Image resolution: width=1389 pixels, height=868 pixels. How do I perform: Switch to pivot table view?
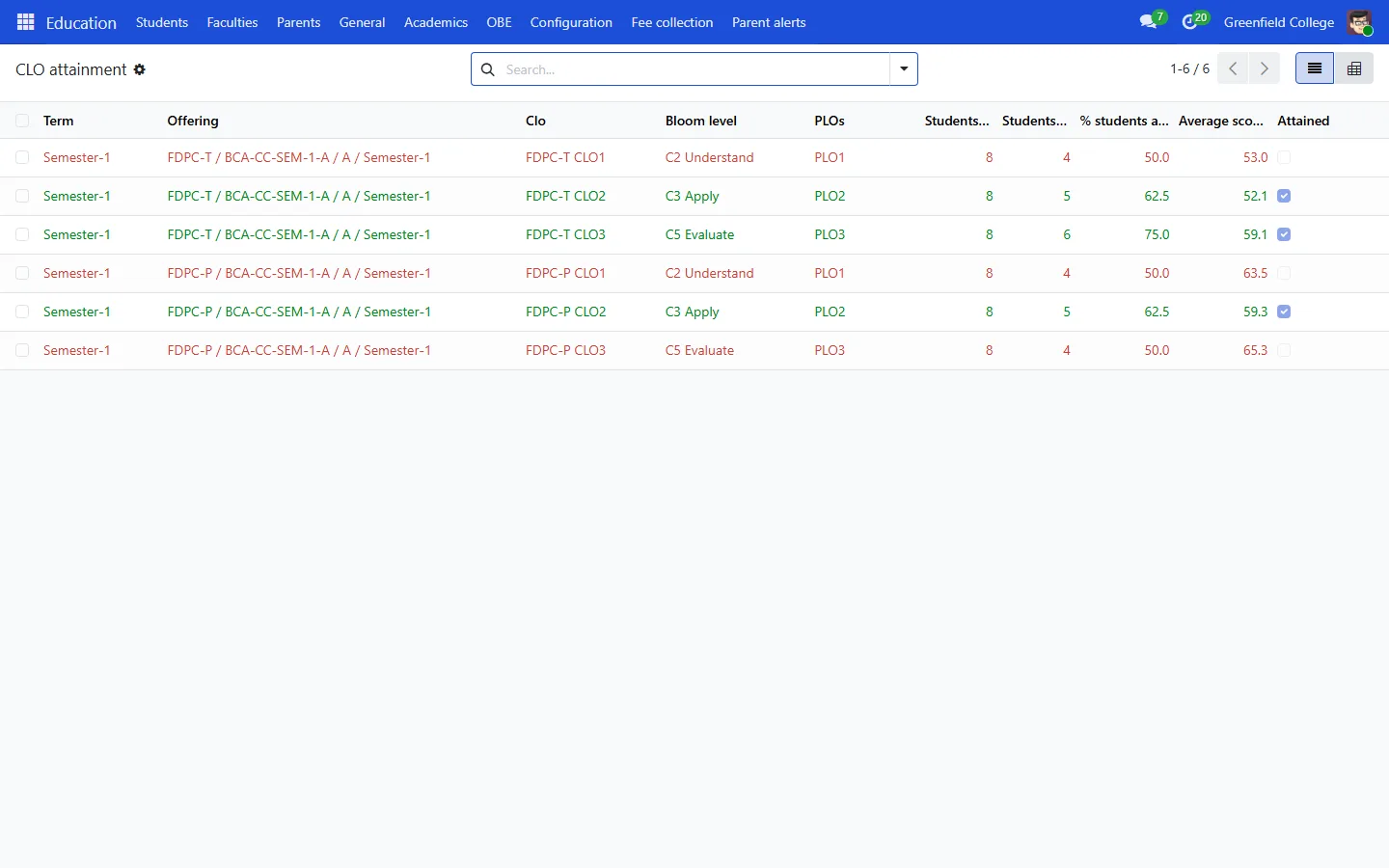tap(1354, 68)
